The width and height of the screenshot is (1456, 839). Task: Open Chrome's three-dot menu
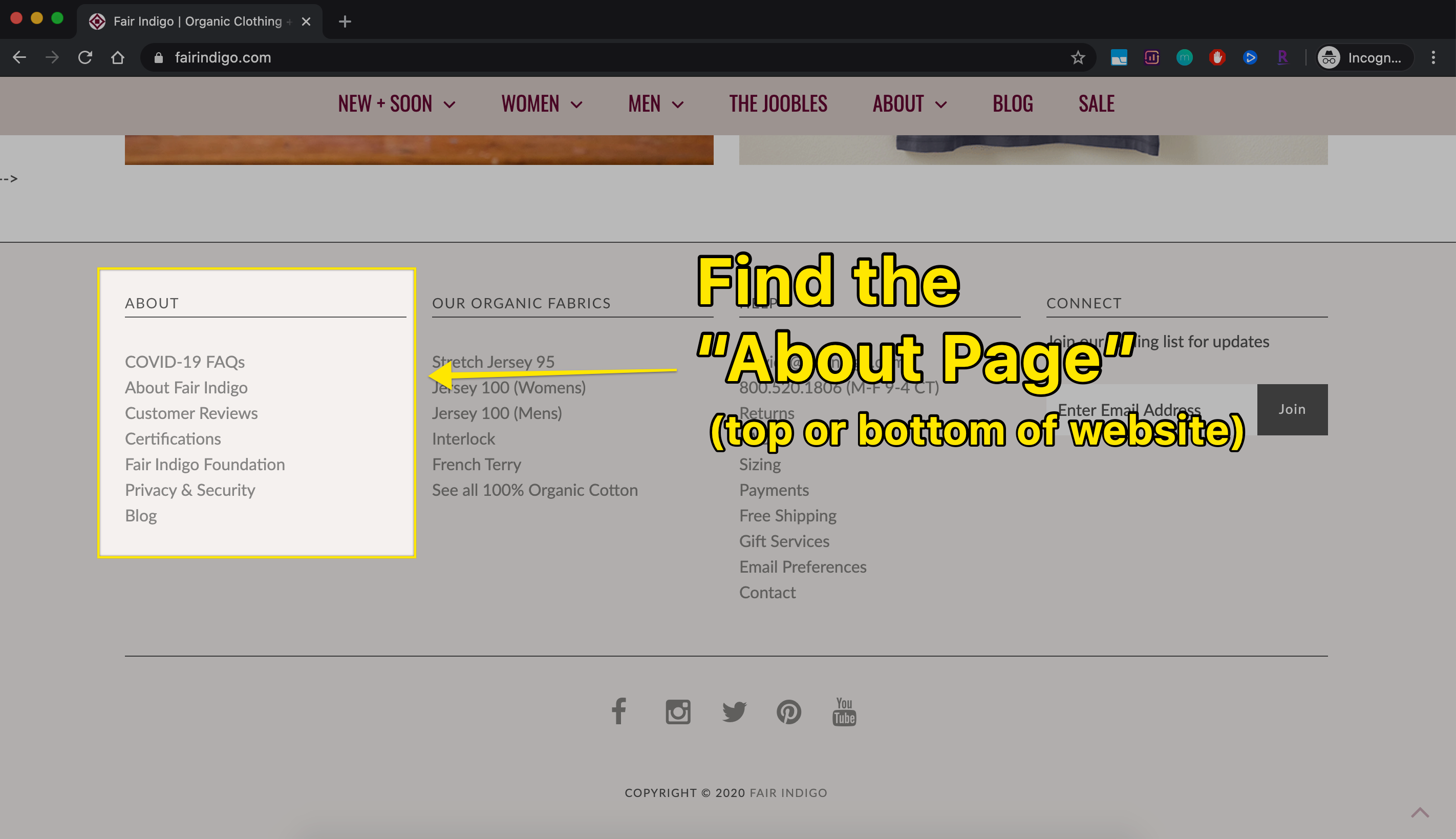[1433, 57]
